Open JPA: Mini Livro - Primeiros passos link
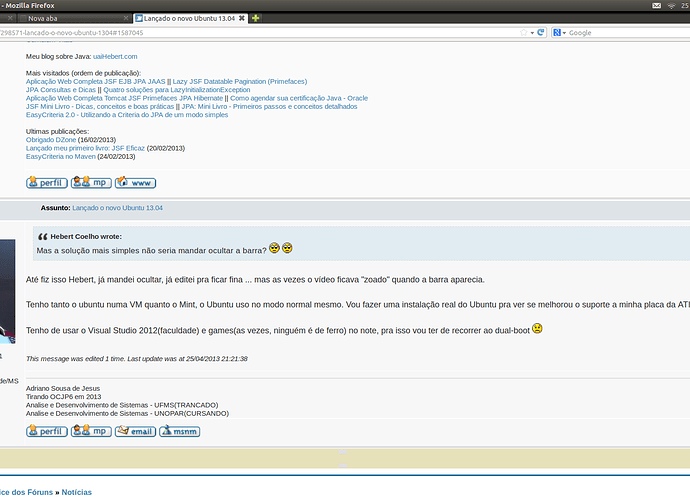 click(269, 107)
